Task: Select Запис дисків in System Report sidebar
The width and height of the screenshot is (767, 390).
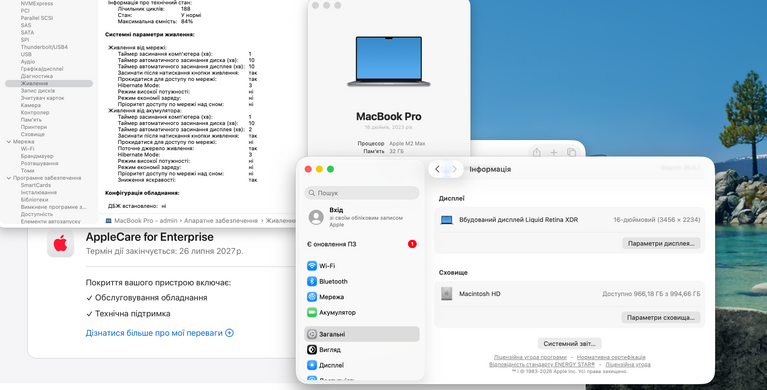Action: pos(38,91)
